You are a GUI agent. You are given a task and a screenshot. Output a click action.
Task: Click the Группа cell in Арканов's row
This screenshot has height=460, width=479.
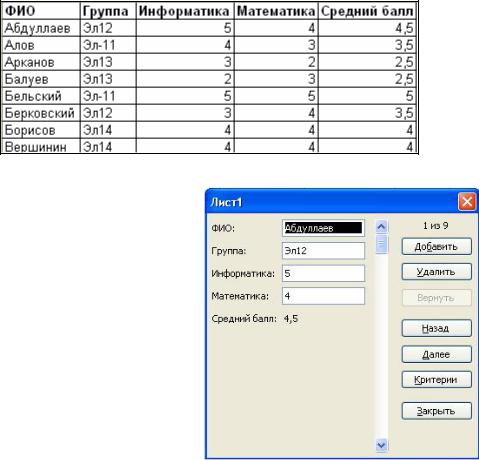(108, 62)
